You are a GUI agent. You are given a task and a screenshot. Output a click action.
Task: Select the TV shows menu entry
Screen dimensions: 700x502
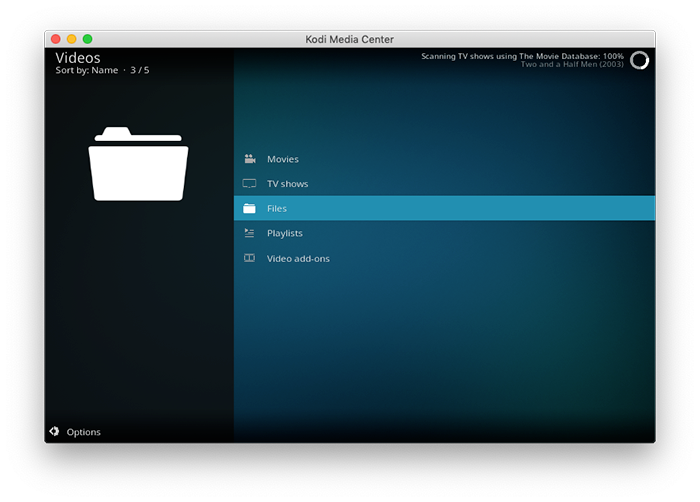click(x=287, y=184)
